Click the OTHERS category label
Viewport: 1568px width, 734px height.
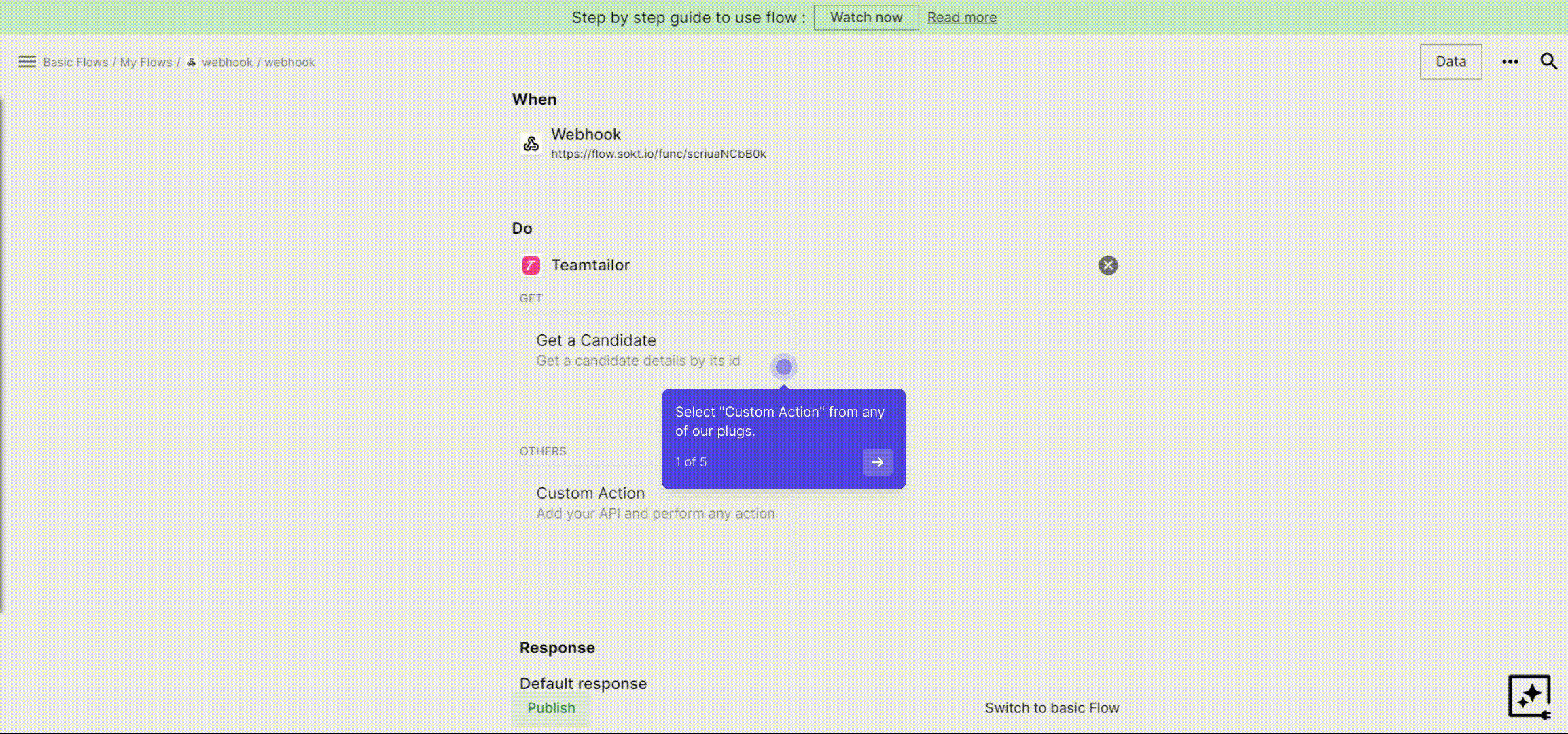click(543, 451)
